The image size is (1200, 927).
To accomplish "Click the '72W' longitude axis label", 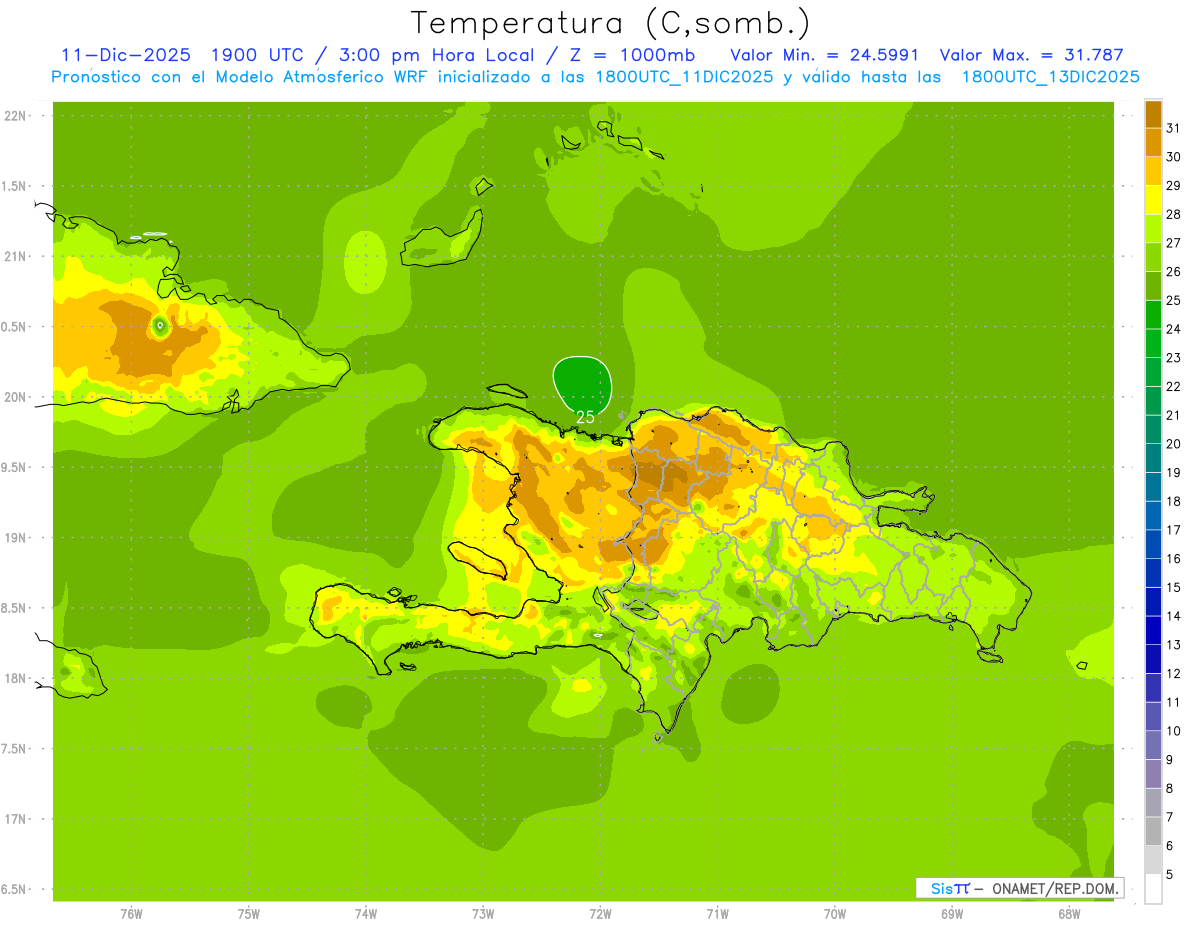I will click(x=600, y=914).
